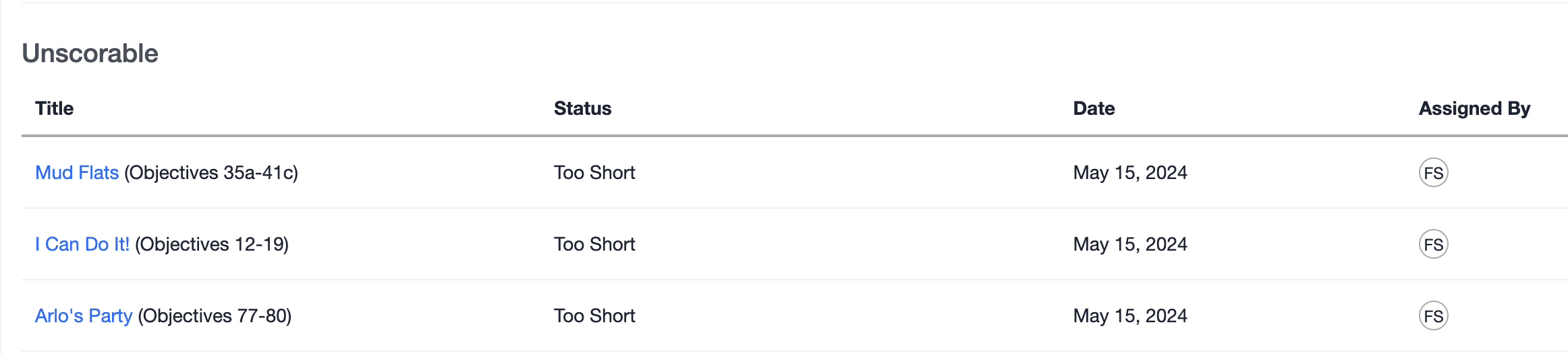Open the Mud Flats assignment link
Screen dimensions: 1568x354
77,173
